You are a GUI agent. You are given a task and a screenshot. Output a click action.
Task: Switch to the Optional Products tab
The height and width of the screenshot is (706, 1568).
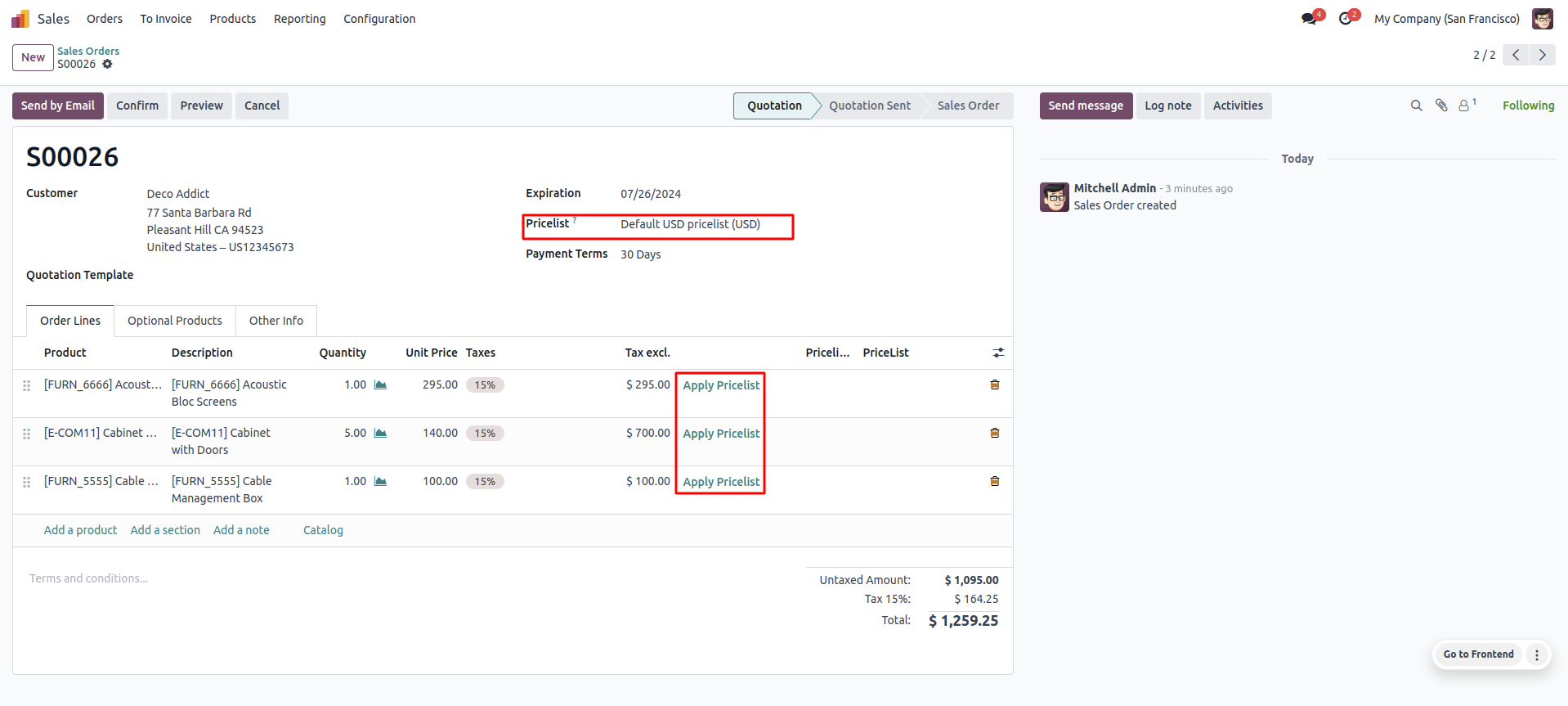[174, 321]
